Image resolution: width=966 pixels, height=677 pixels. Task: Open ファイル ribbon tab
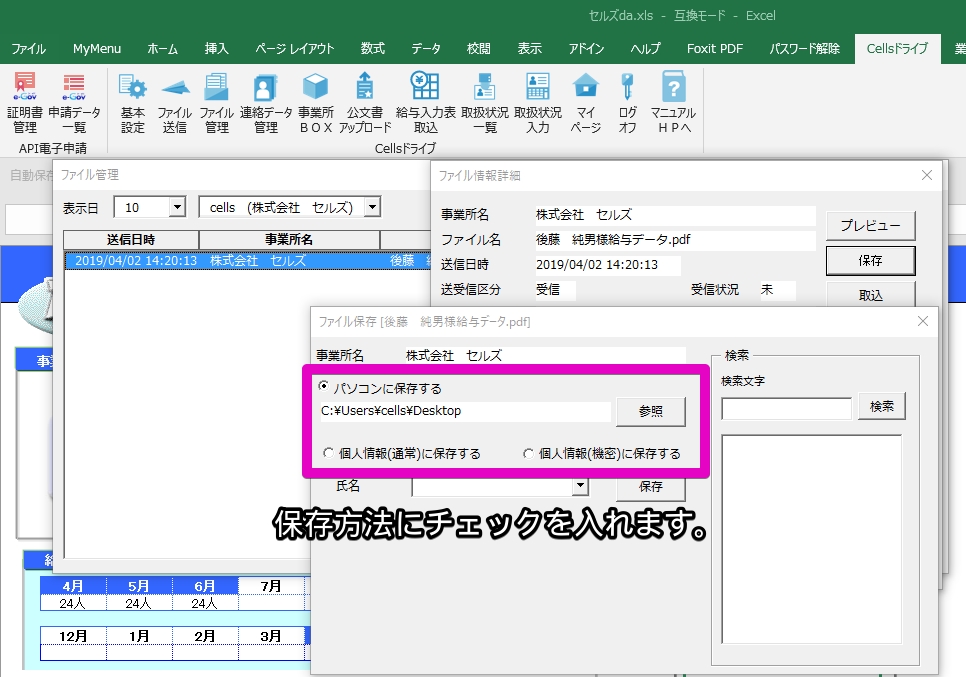coord(28,49)
